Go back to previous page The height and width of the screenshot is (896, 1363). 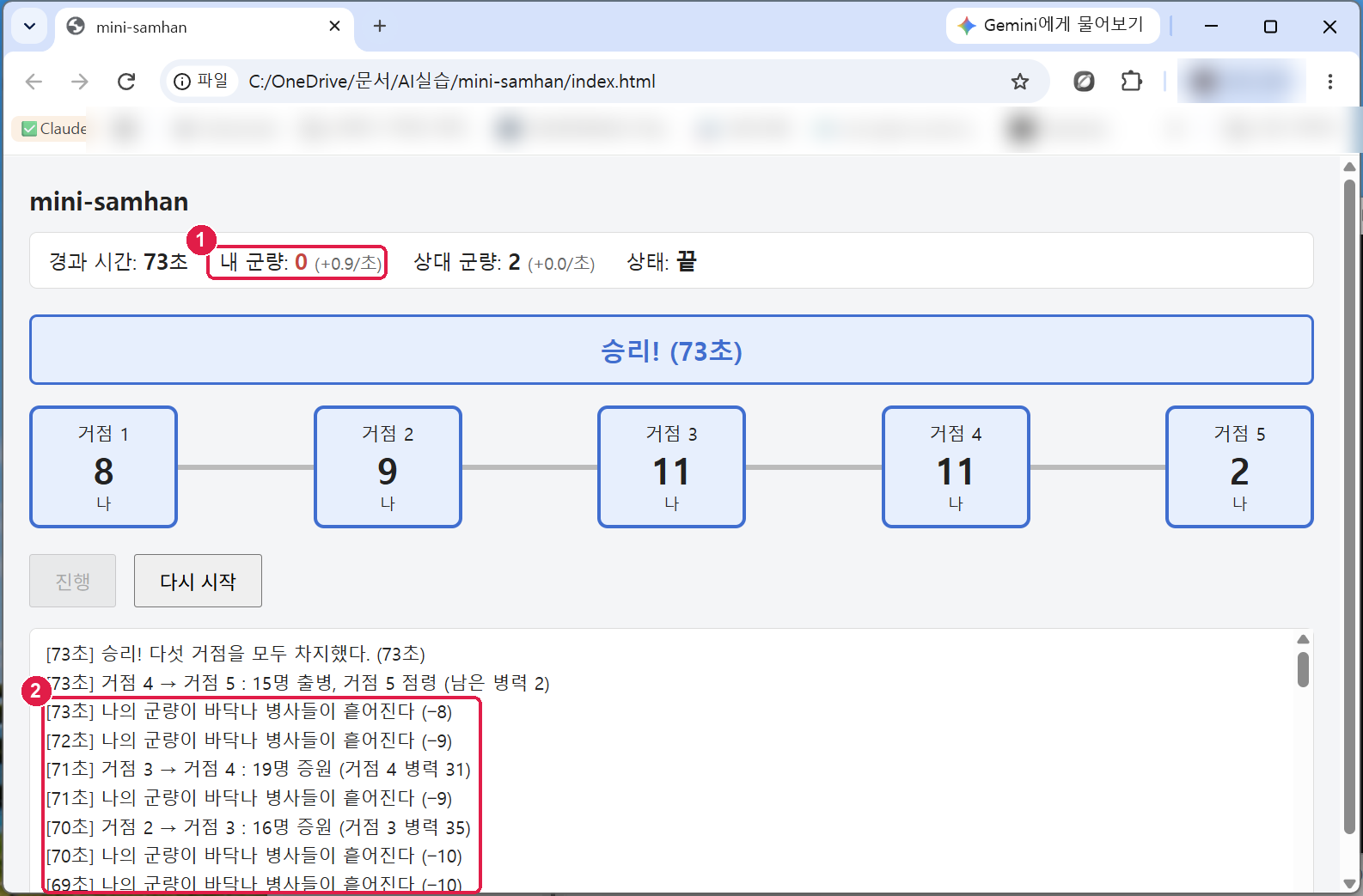[34, 82]
